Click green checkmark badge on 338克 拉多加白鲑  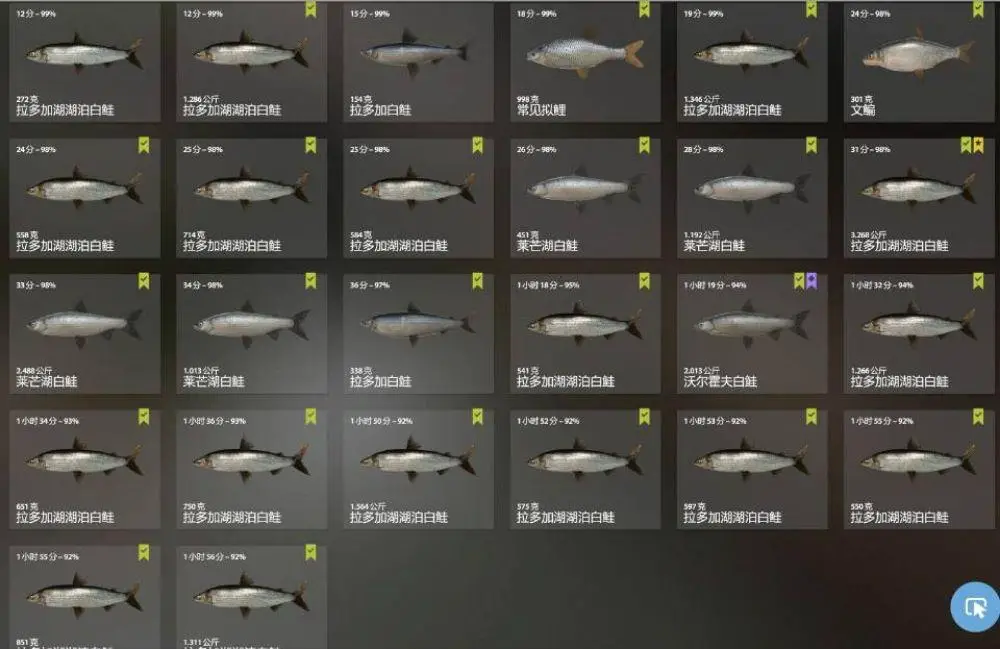click(477, 281)
